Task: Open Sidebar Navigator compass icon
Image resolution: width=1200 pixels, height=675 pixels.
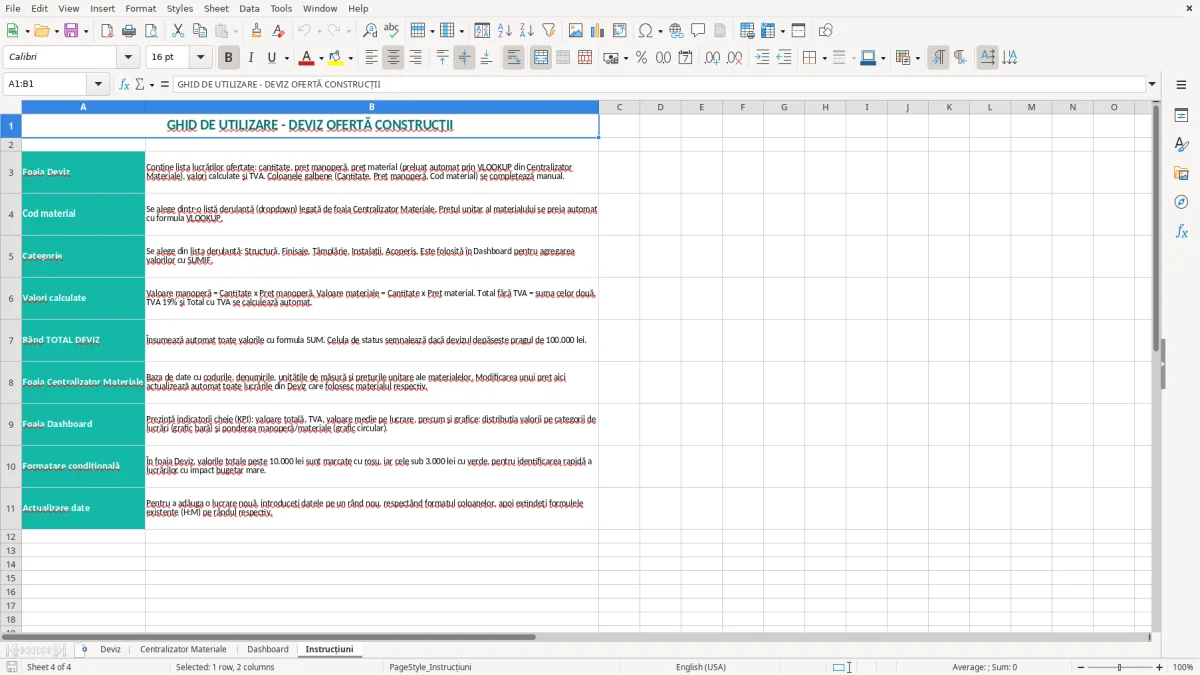Action: coord(1181,202)
